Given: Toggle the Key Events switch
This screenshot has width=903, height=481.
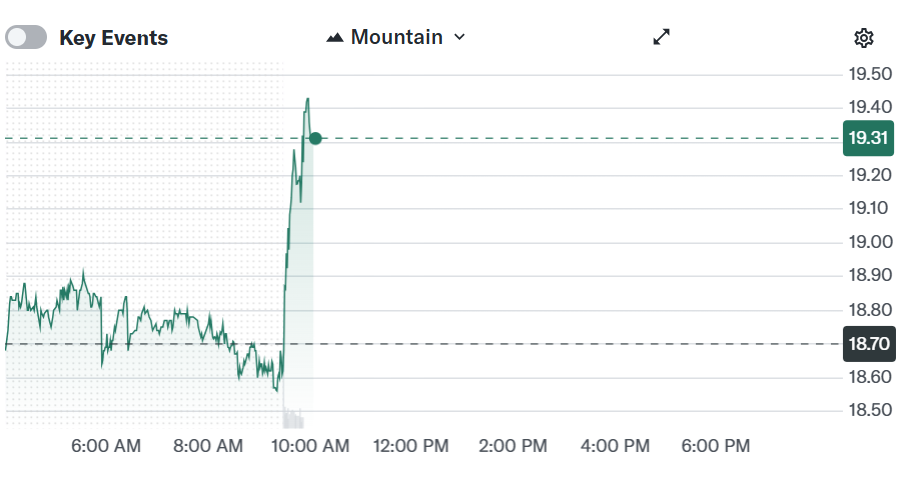Looking at the screenshot, I should coord(26,38).
